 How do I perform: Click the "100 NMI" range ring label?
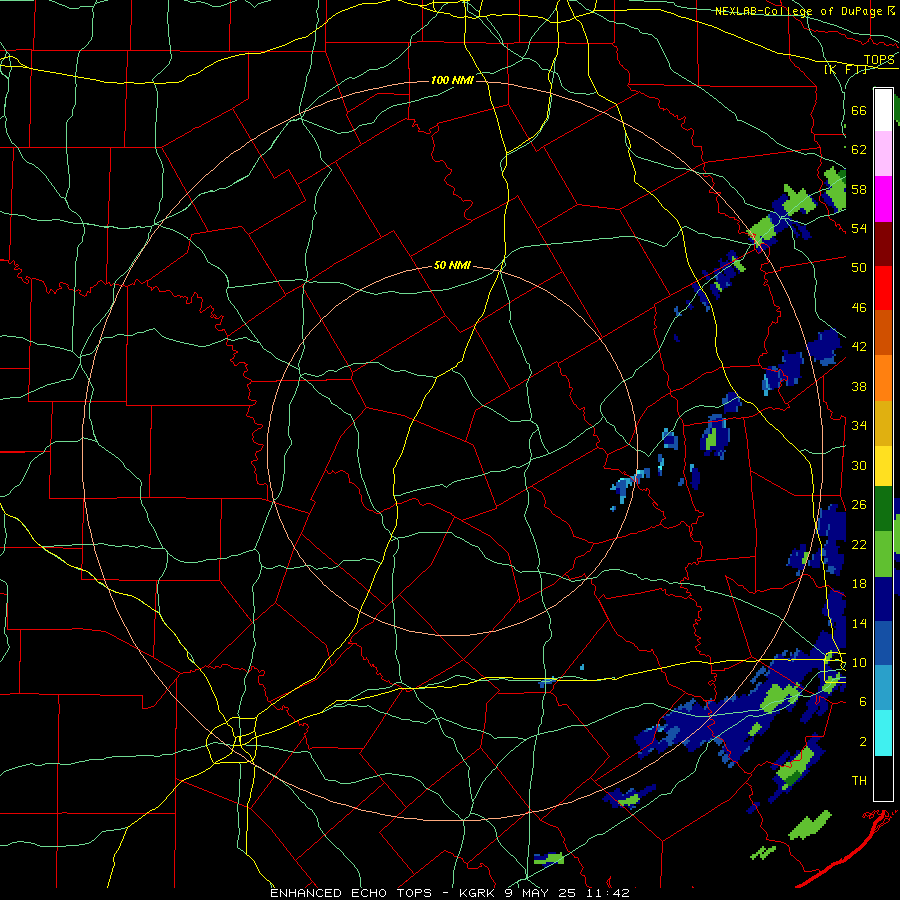tap(452, 80)
